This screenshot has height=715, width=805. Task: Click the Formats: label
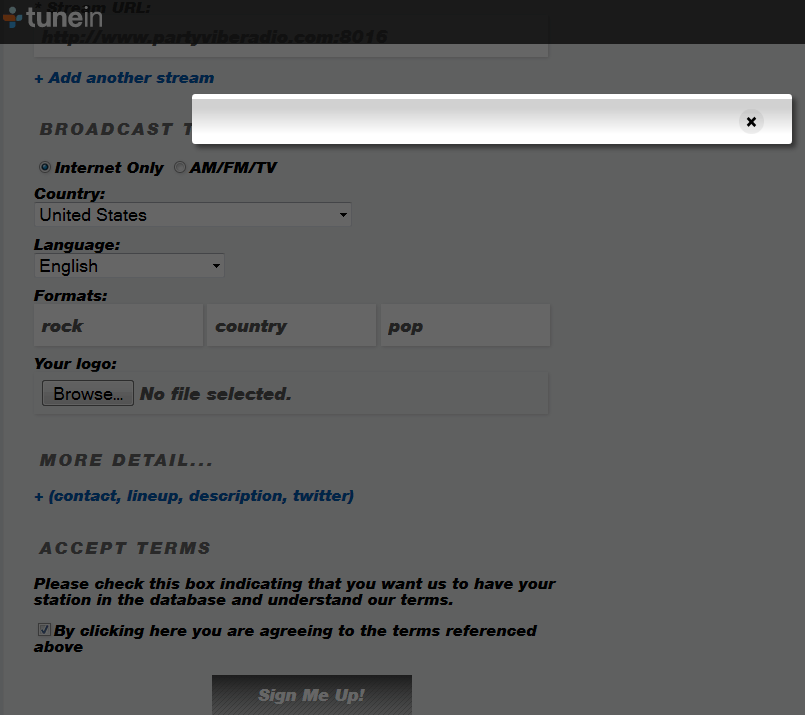point(70,296)
